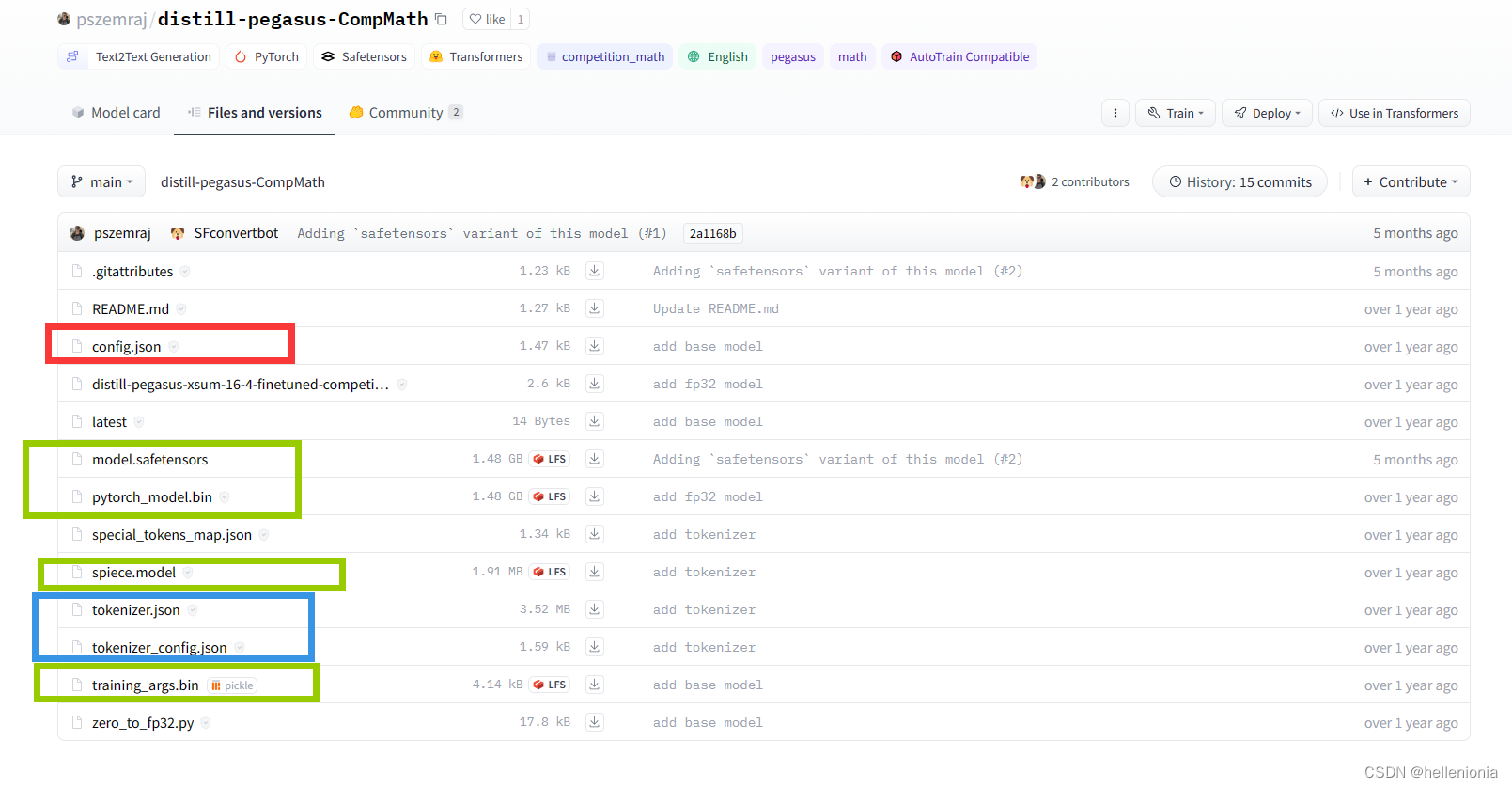
Task: Filter by Text2Text Generation tag
Action: click(x=138, y=56)
